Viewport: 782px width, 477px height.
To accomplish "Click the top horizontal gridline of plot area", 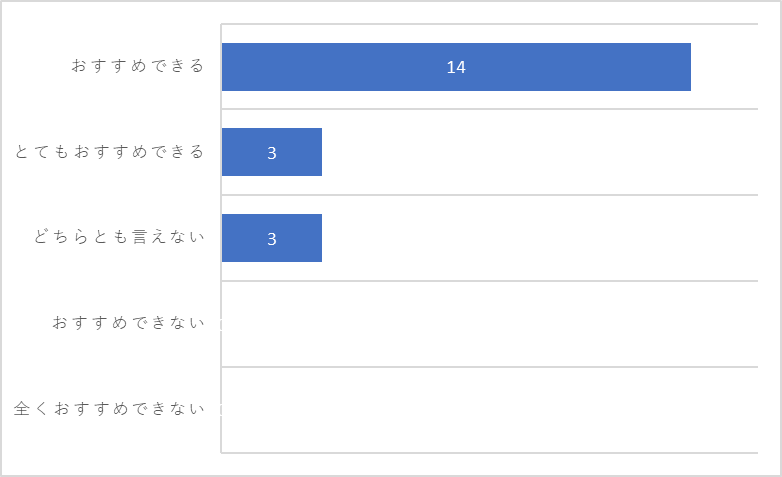I will coord(490,23).
